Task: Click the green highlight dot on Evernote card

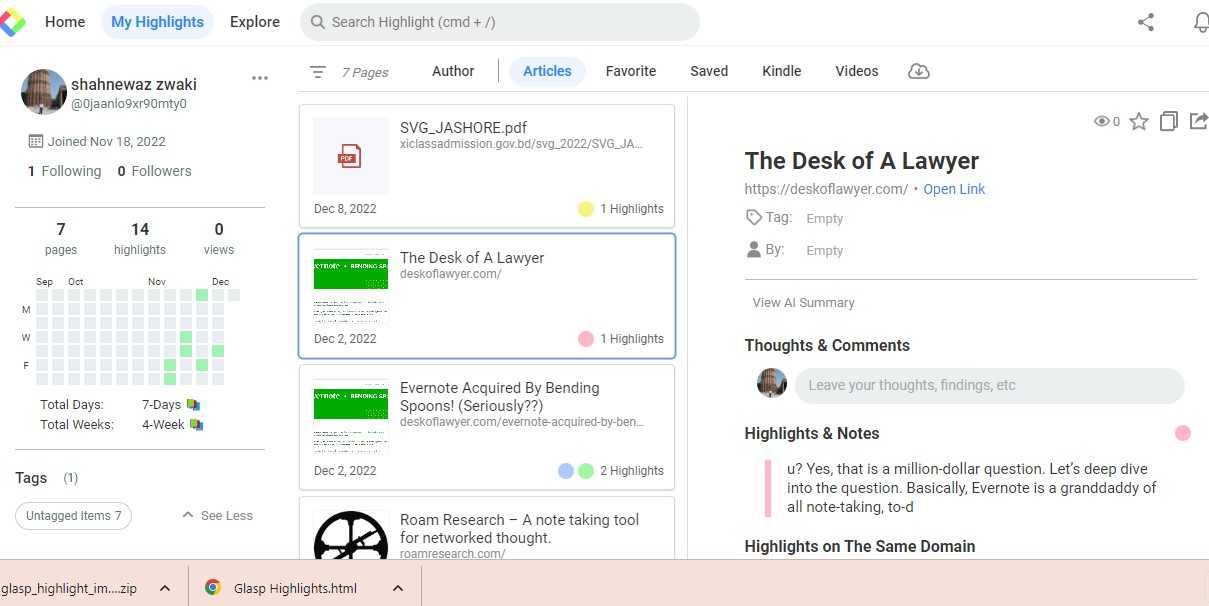Action: (586, 471)
